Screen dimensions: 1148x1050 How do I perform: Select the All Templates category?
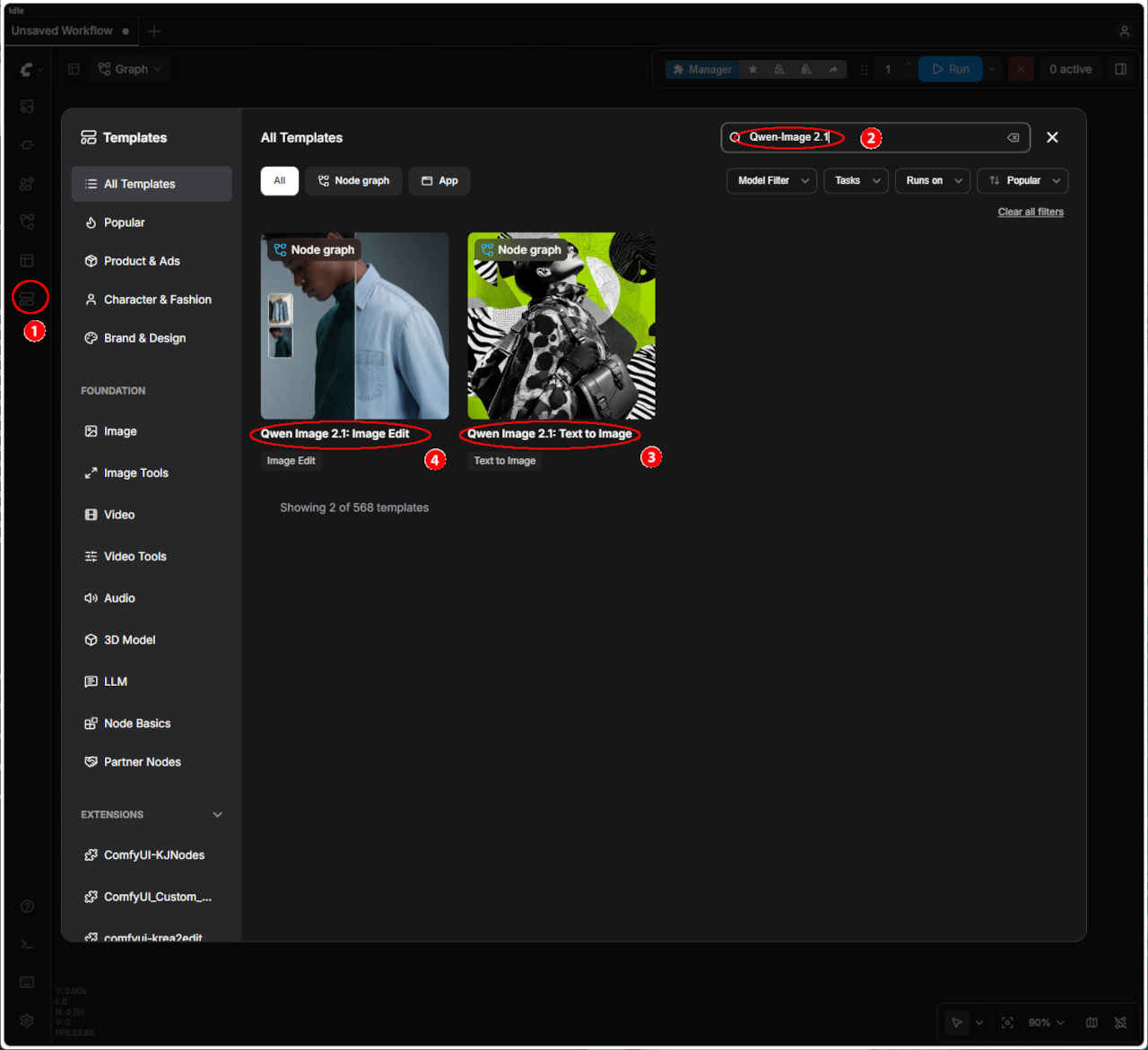(152, 184)
